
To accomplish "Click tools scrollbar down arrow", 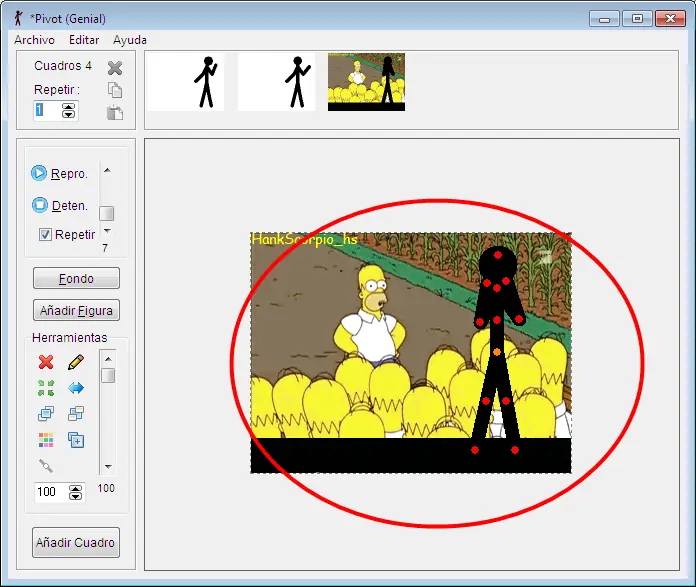I will pyautogui.click(x=108, y=467).
